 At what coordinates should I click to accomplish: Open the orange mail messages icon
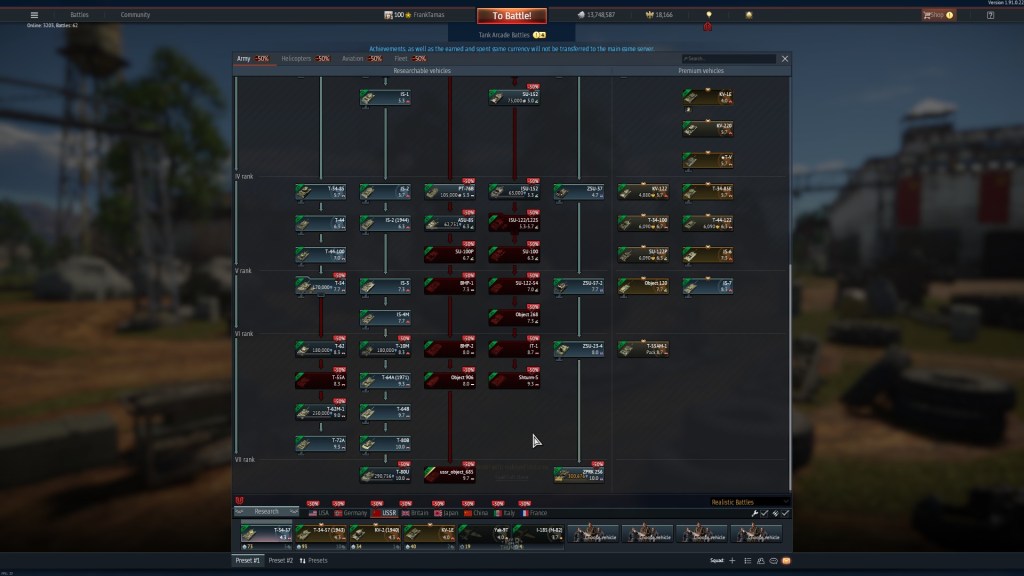[786, 561]
